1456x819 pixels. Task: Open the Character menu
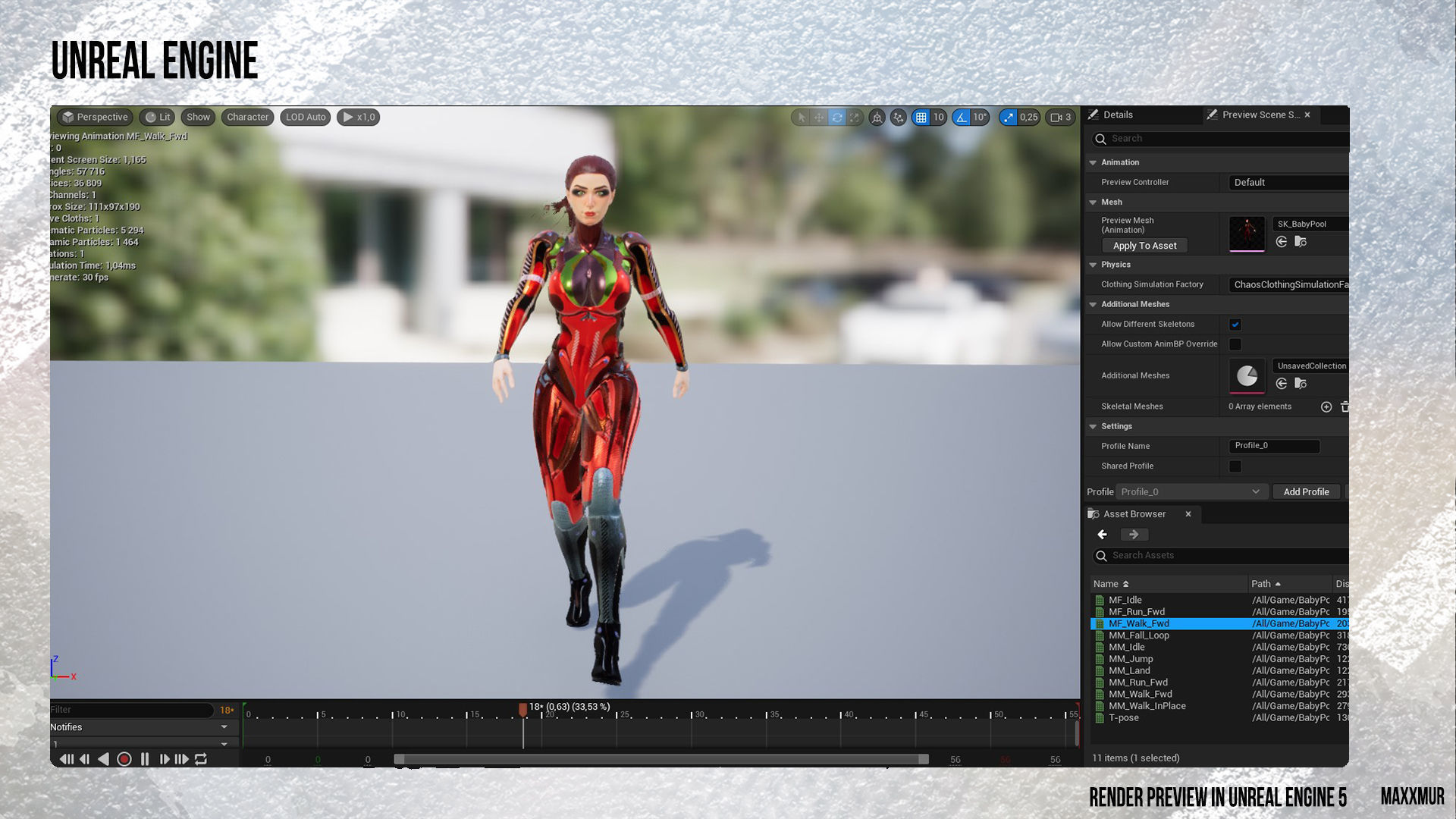[x=247, y=118]
